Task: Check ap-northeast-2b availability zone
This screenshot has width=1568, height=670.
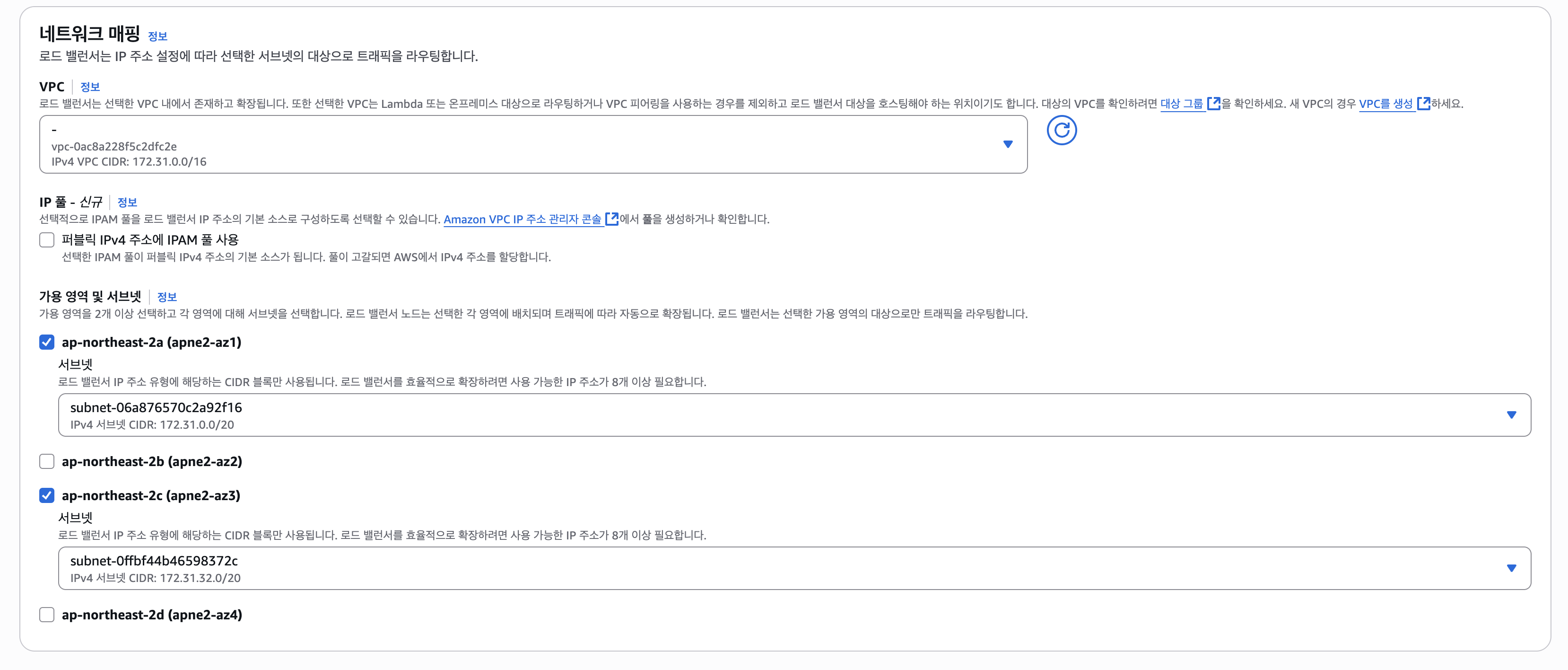Action: pos(47,462)
